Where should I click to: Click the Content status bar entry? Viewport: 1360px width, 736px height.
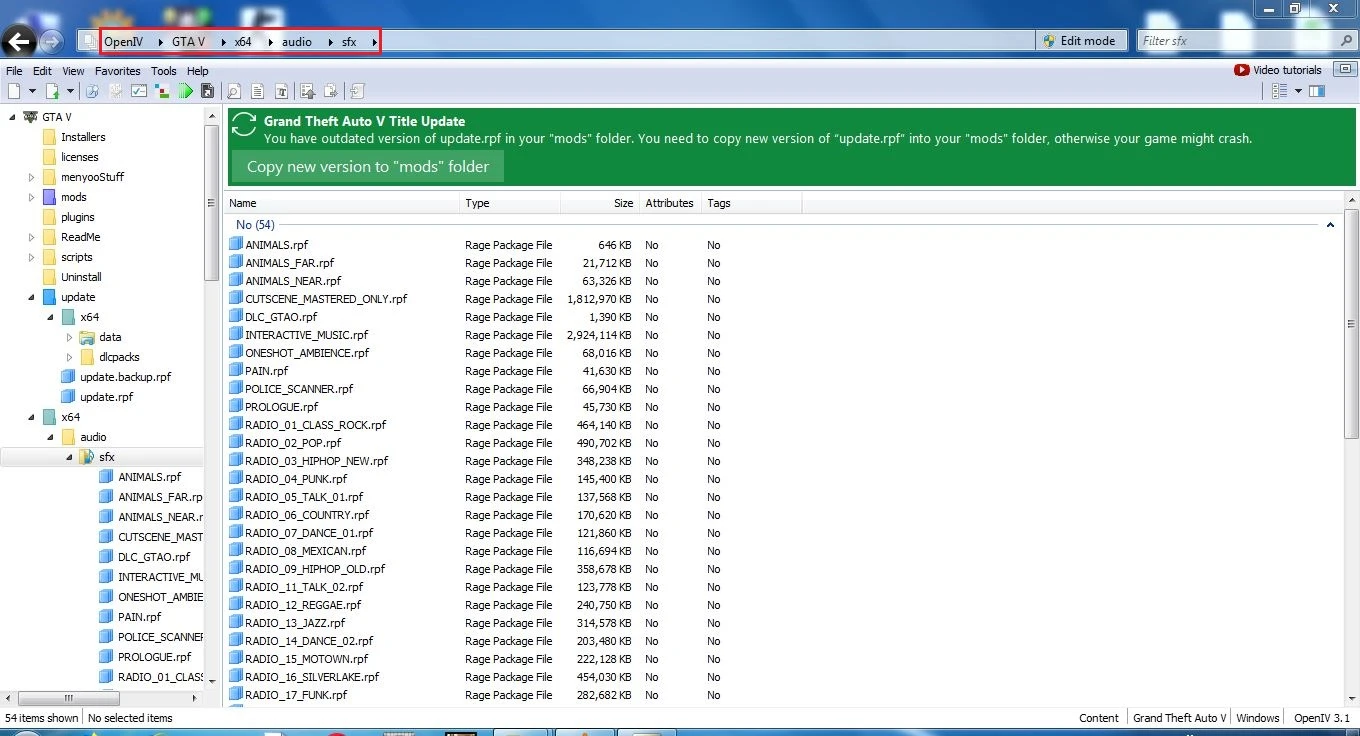(1099, 718)
